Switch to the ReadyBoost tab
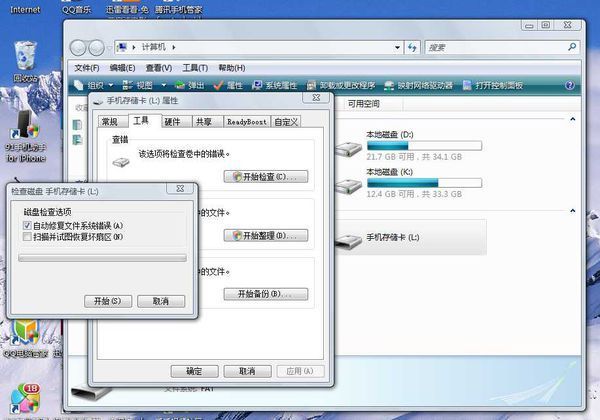 tap(244, 121)
